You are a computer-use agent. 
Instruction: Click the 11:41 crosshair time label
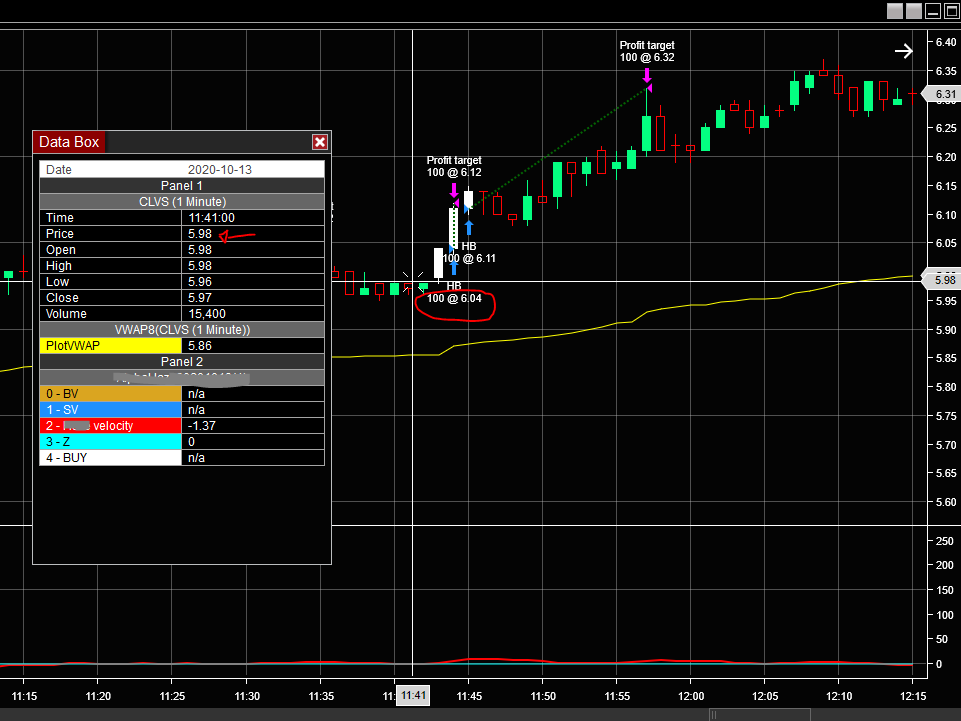[x=413, y=695]
